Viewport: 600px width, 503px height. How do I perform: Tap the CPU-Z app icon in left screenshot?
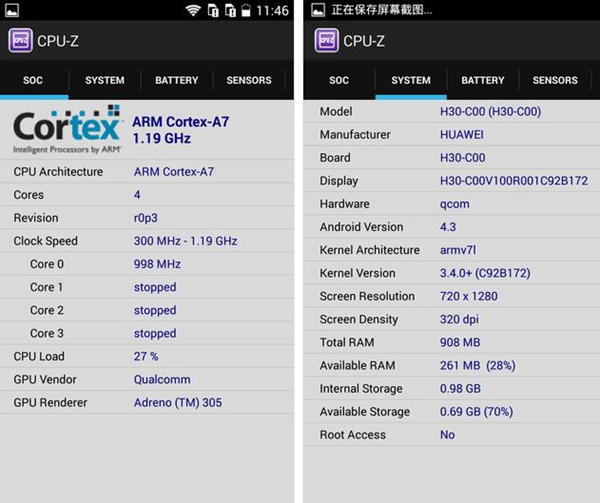point(20,41)
